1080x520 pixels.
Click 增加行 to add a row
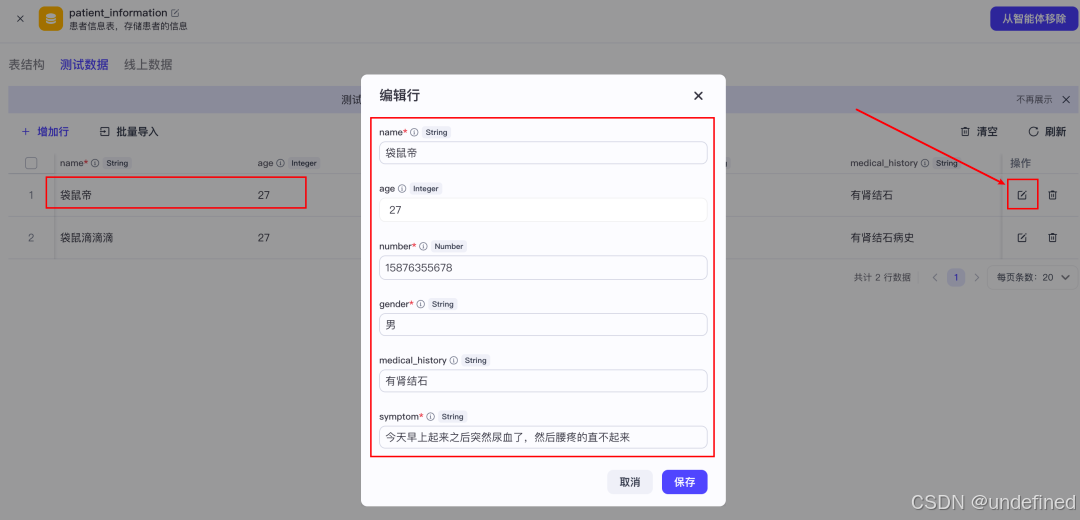45,132
